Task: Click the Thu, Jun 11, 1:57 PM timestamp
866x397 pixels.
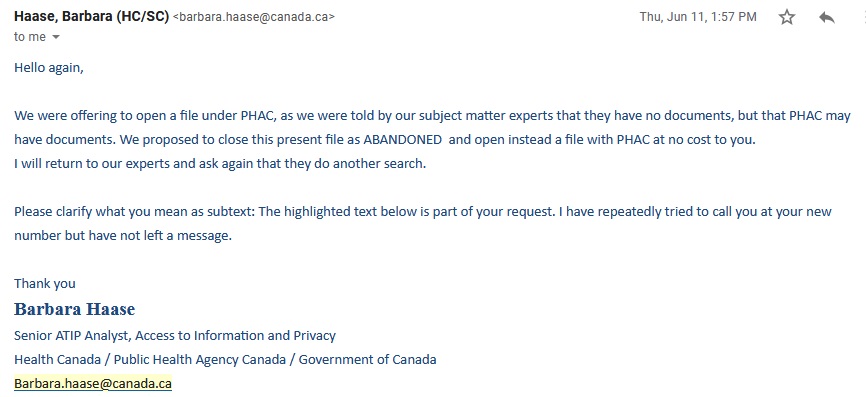Action: (x=698, y=17)
